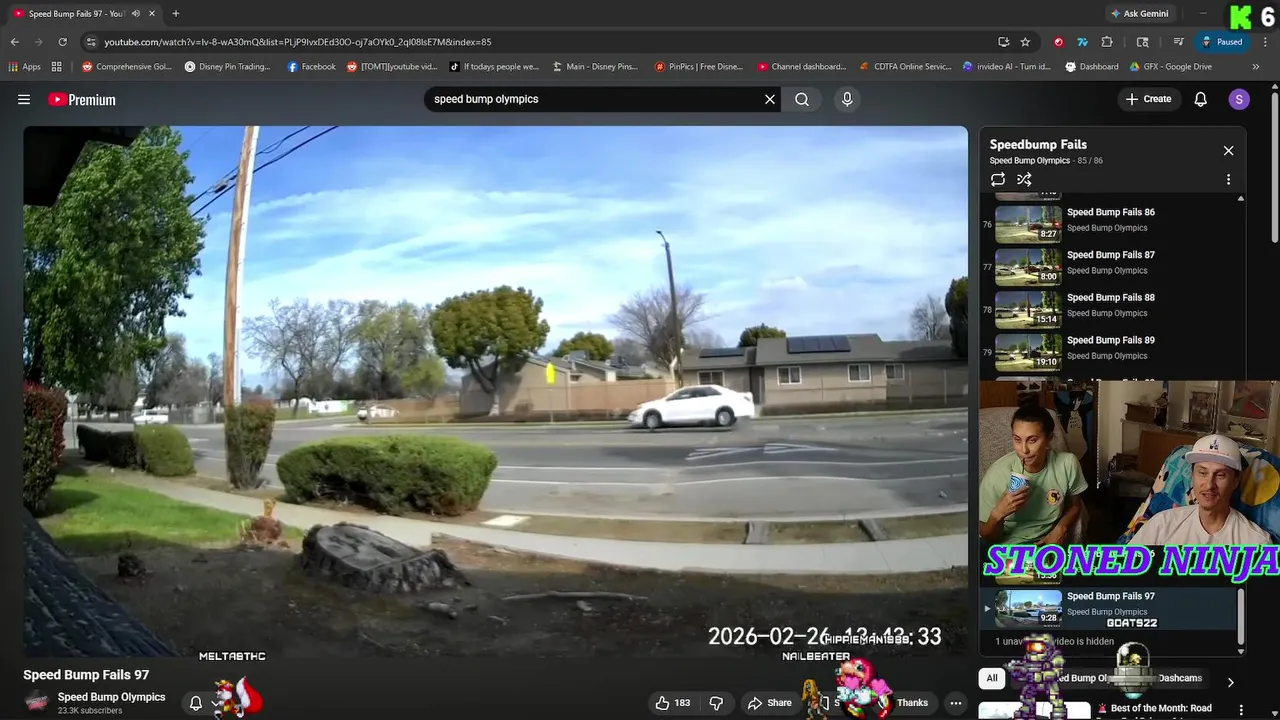The height and width of the screenshot is (720, 1280).
Task: Open Facebook bookmark
Action: tap(311, 67)
